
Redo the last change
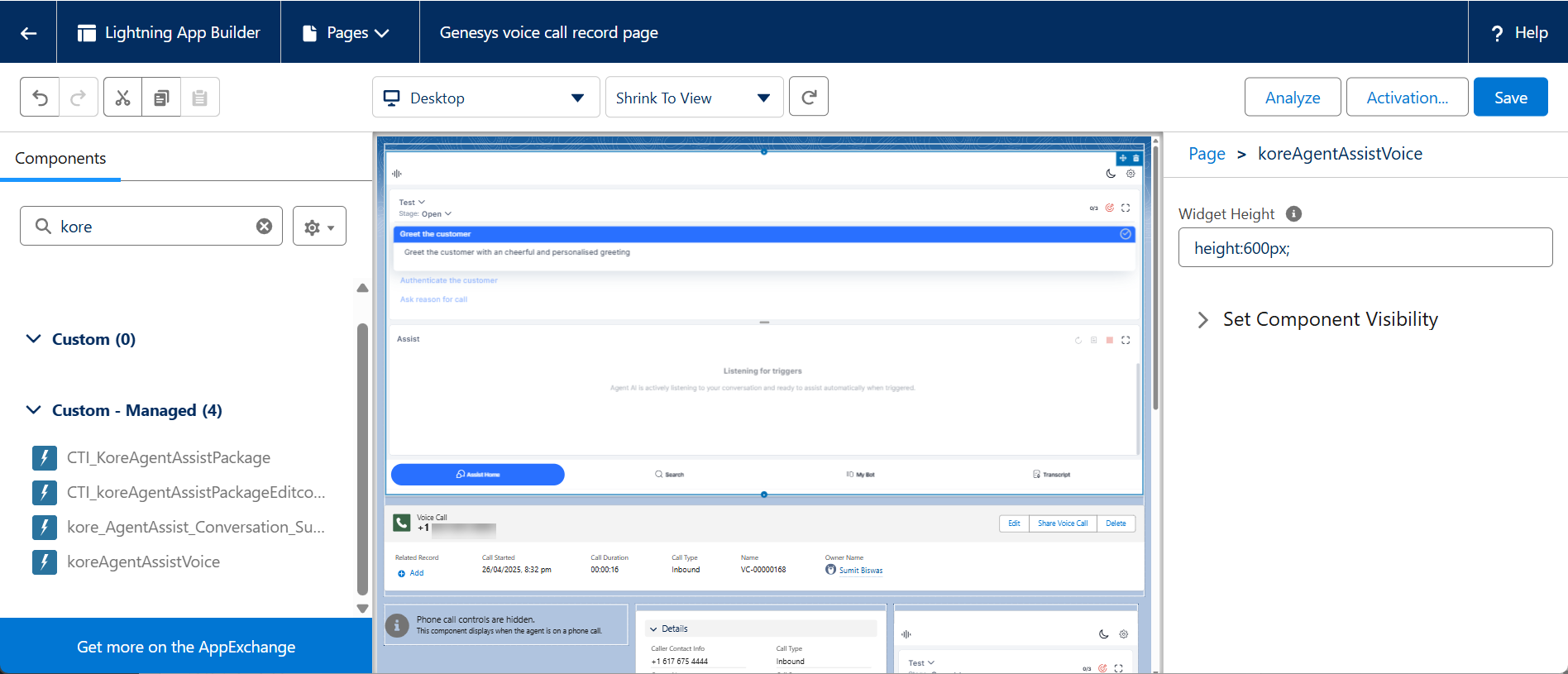(79, 98)
